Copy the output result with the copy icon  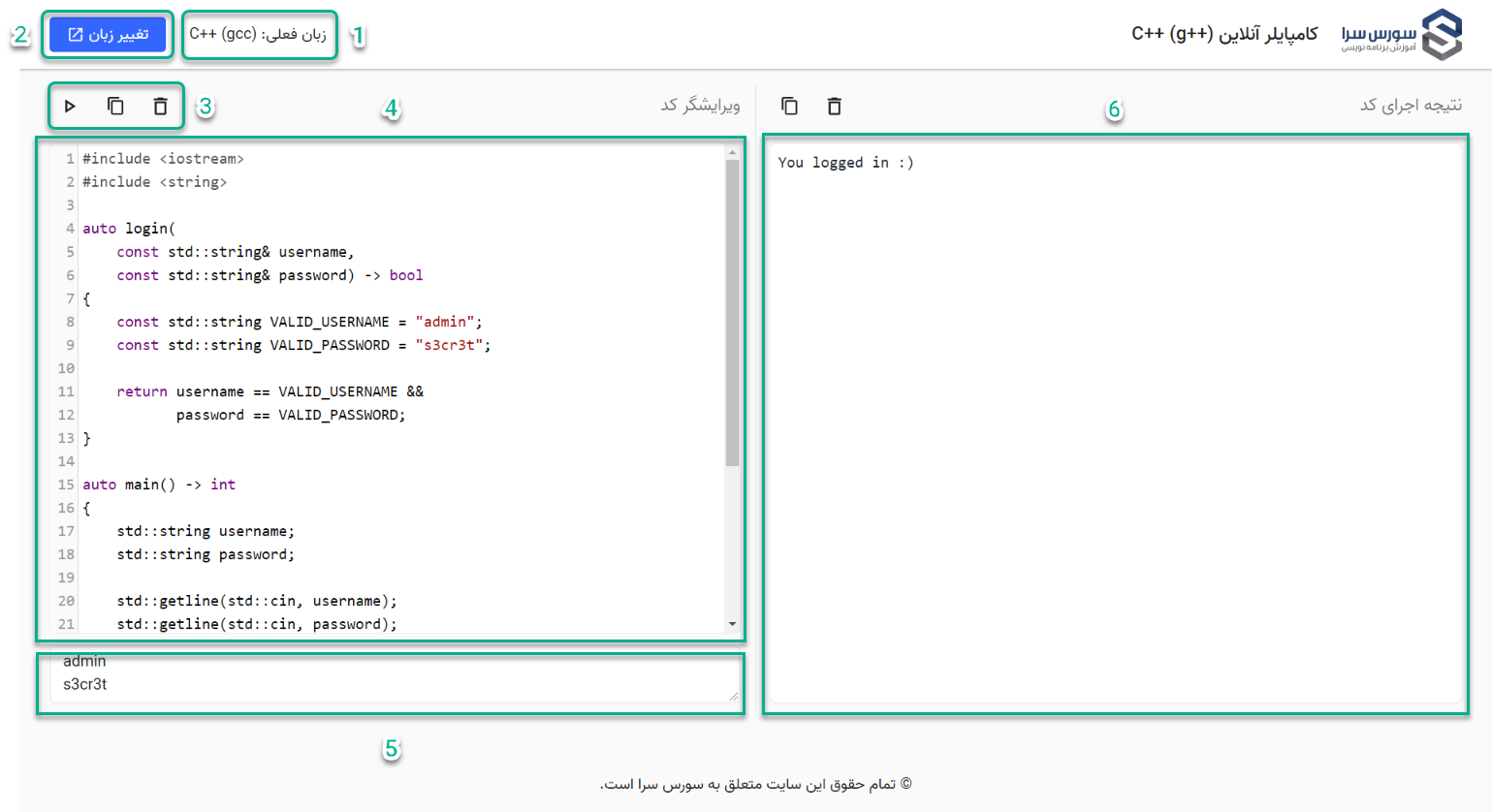click(x=789, y=106)
